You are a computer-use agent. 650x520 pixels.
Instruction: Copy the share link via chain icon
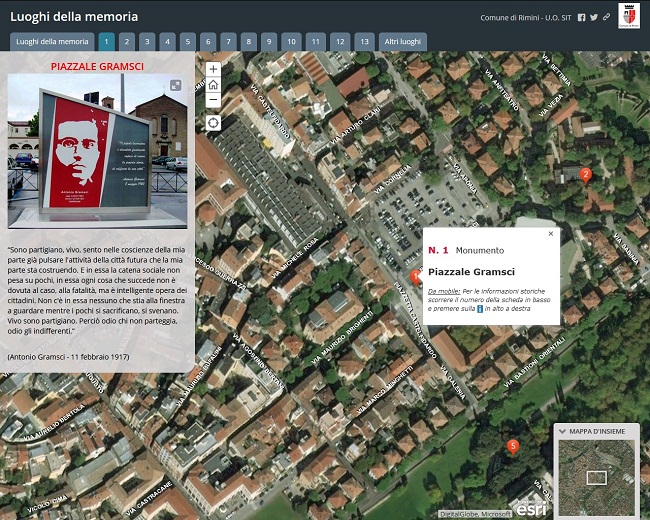606,17
